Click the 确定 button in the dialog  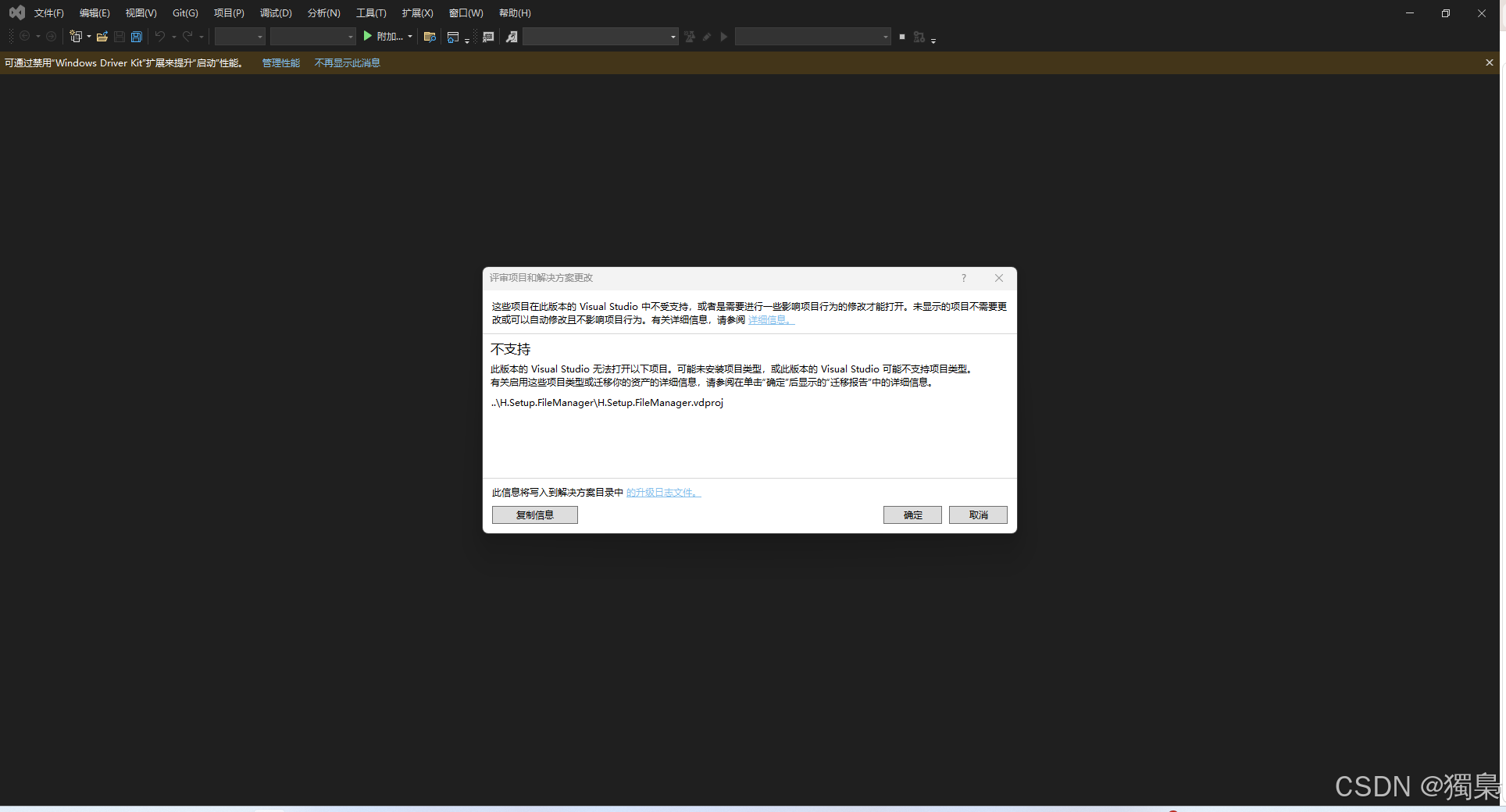coord(912,515)
